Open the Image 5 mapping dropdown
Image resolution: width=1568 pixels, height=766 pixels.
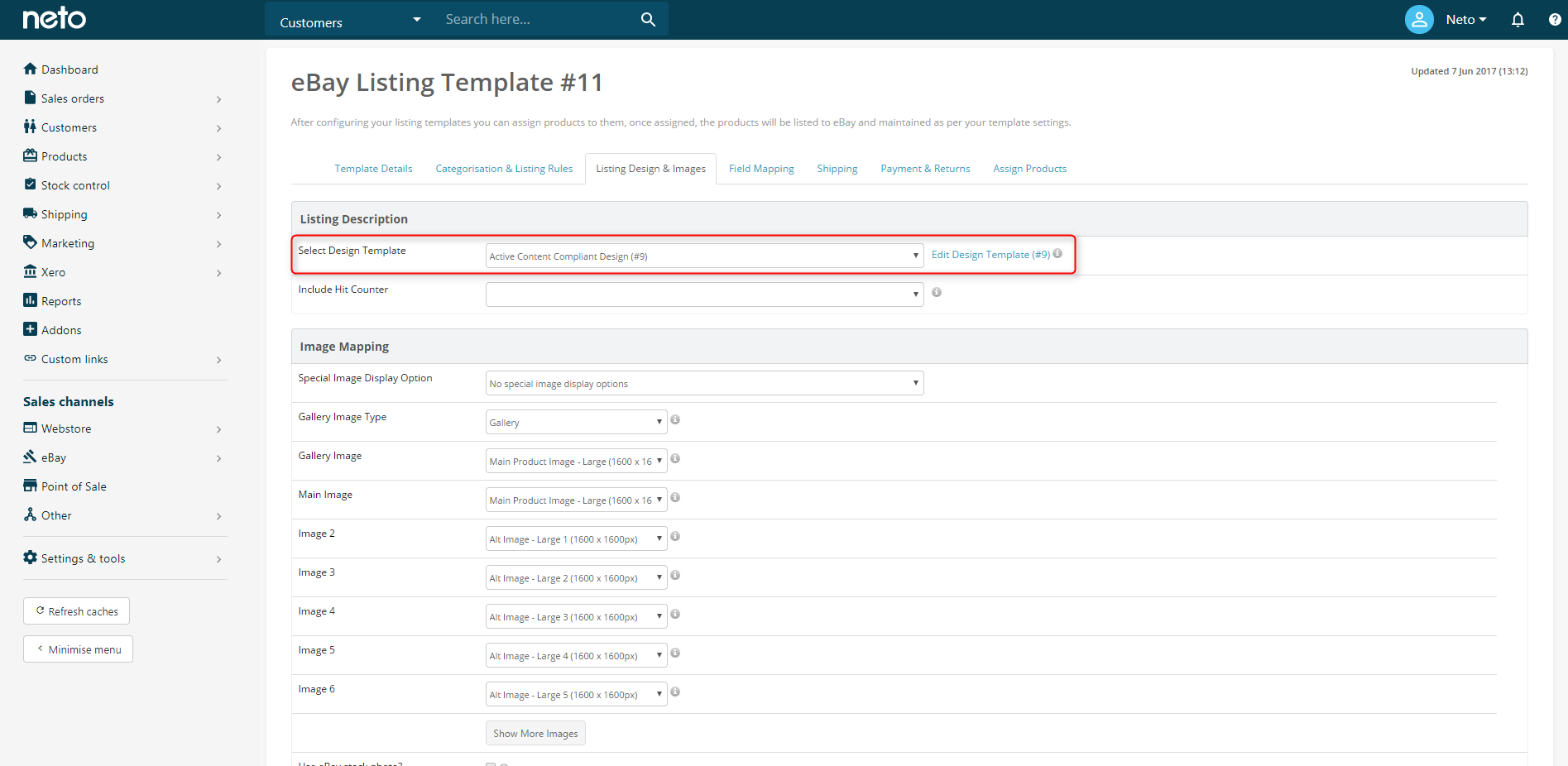(576, 655)
